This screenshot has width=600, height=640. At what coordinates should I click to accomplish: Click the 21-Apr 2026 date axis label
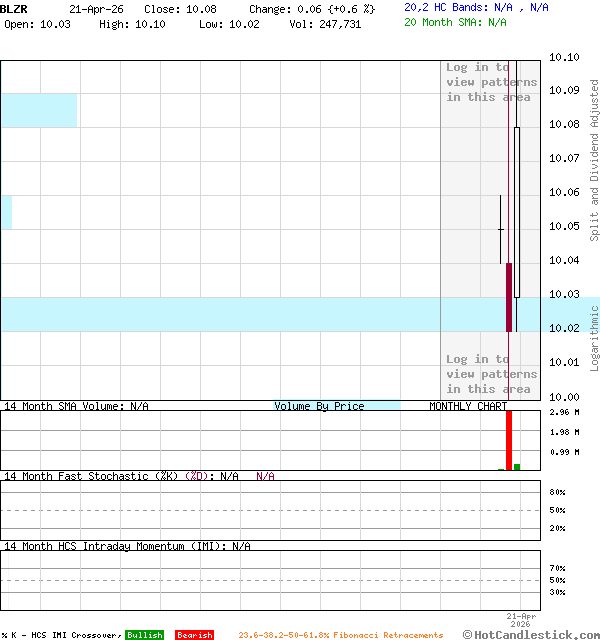[521, 620]
